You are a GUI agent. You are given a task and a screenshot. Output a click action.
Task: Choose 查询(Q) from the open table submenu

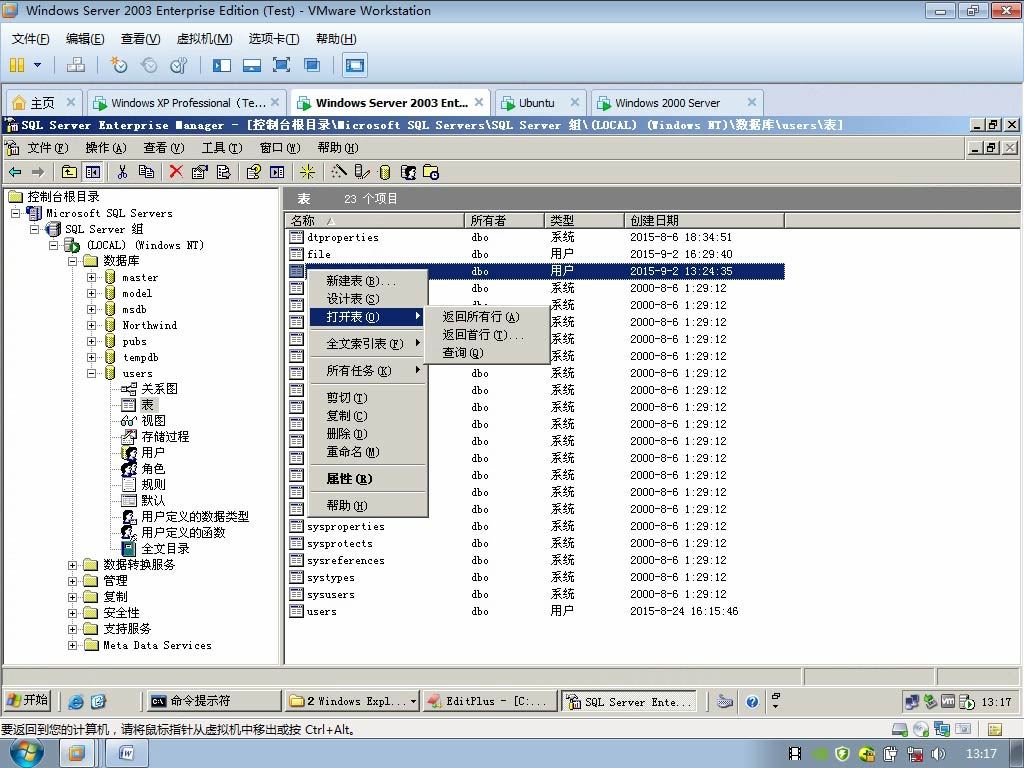click(487, 353)
